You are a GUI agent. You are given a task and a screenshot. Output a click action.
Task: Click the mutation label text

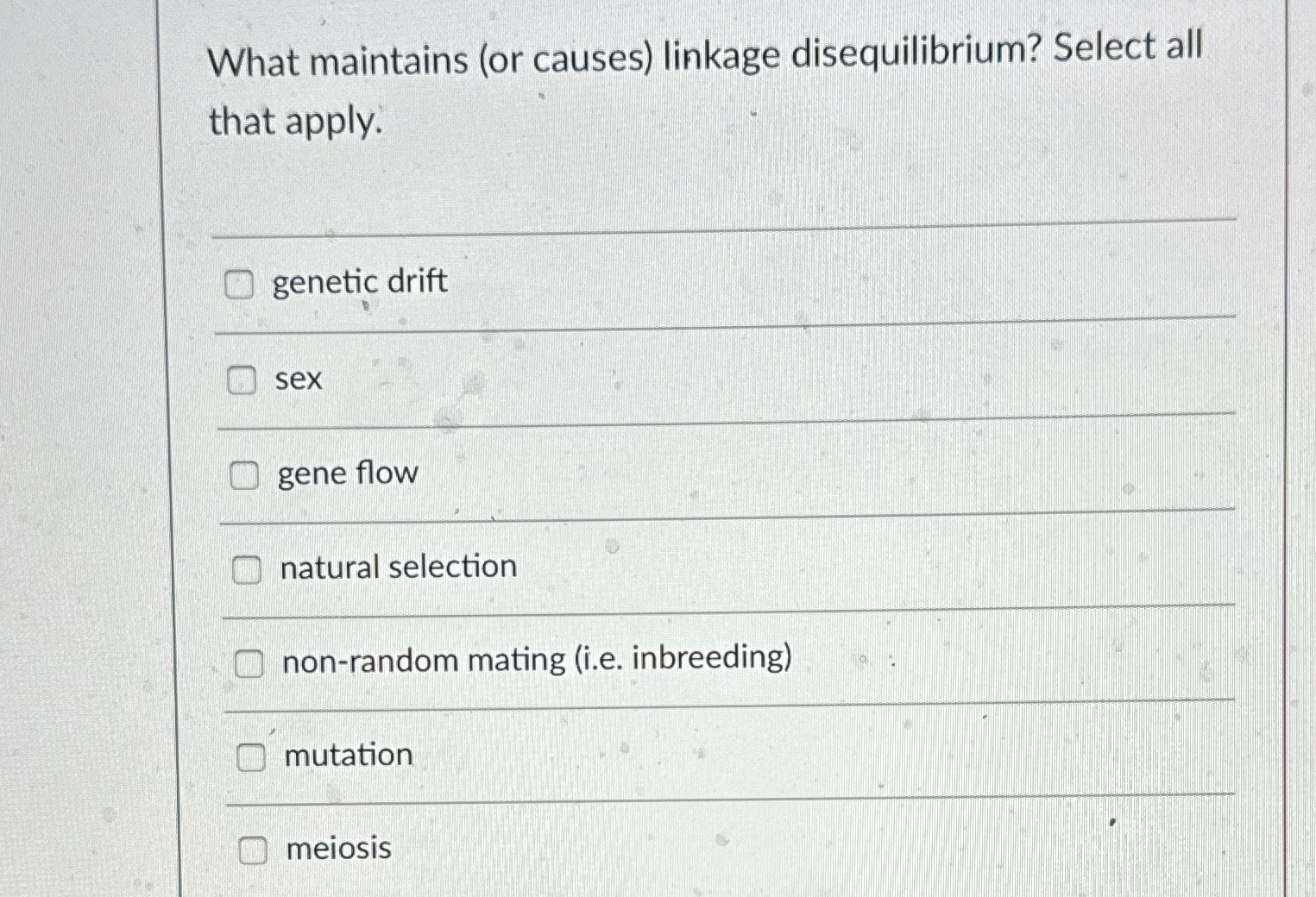tap(348, 756)
